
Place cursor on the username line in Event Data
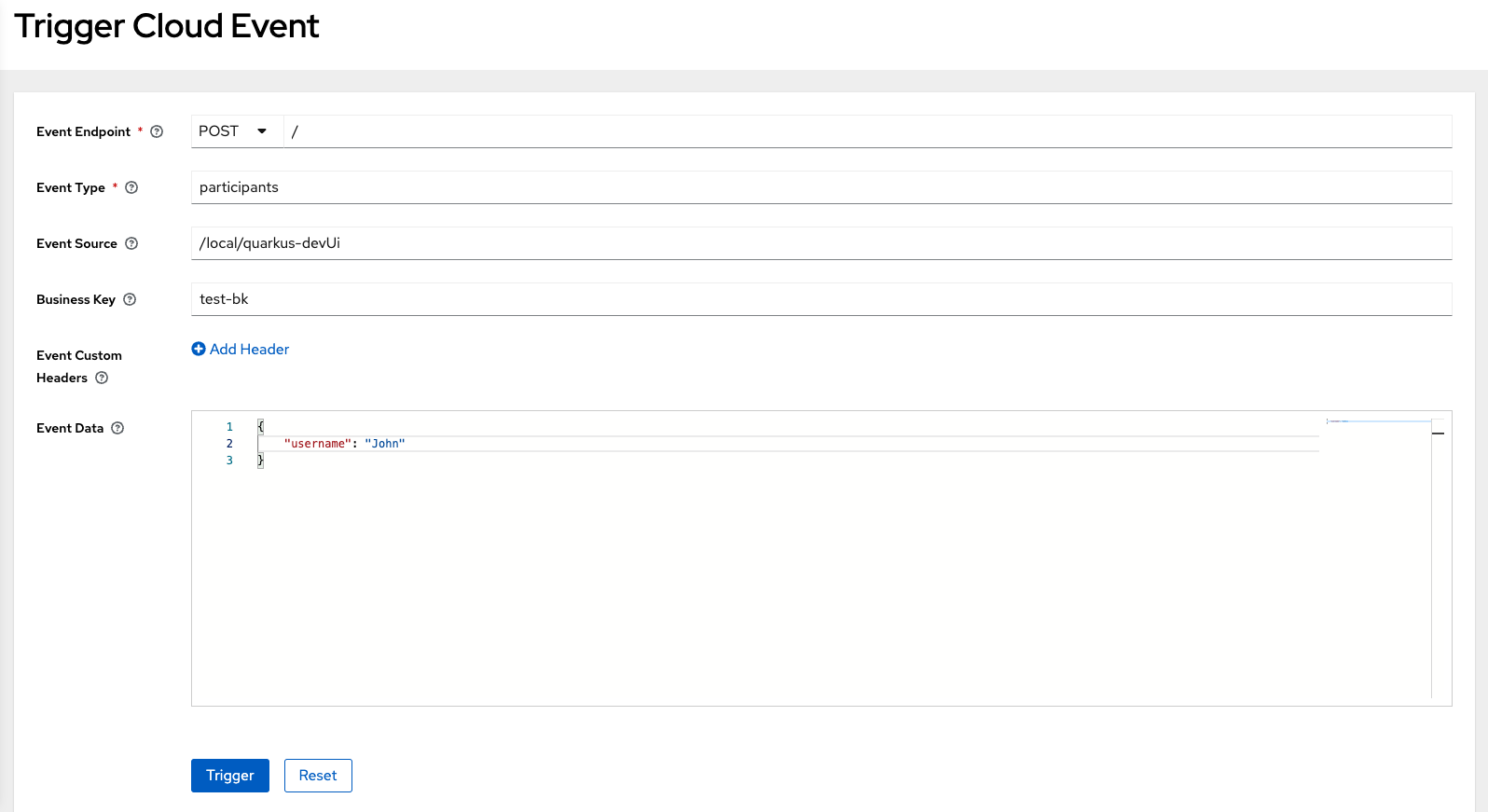pos(345,443)
